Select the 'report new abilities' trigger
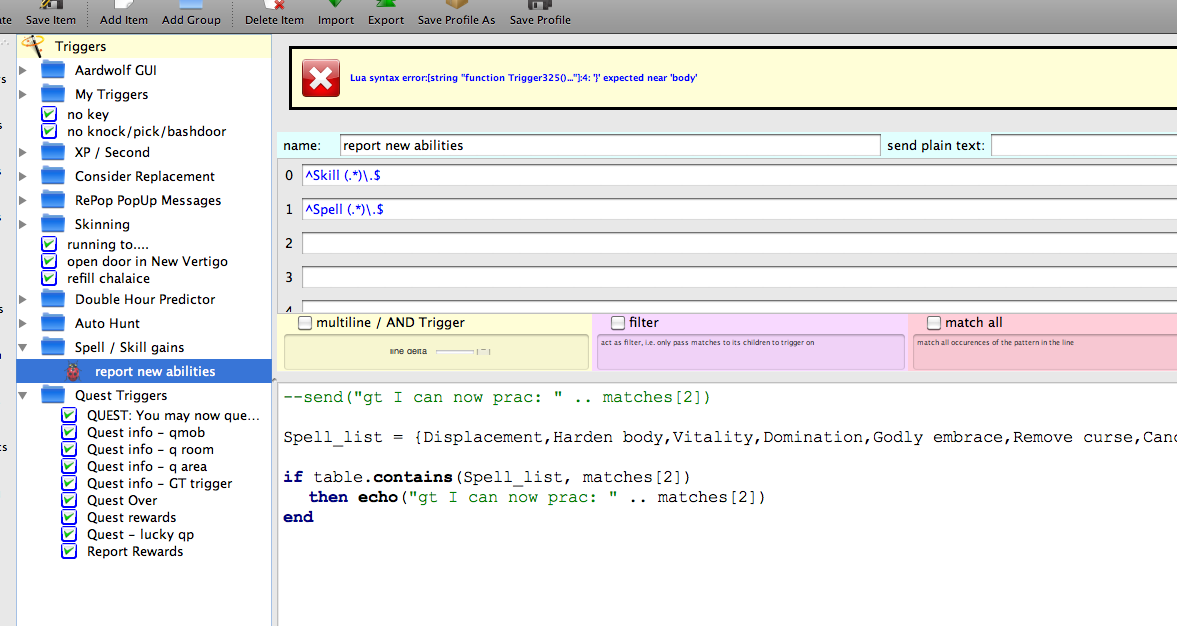The width and height of the screenshot is (1177, 626). point(155,372)
